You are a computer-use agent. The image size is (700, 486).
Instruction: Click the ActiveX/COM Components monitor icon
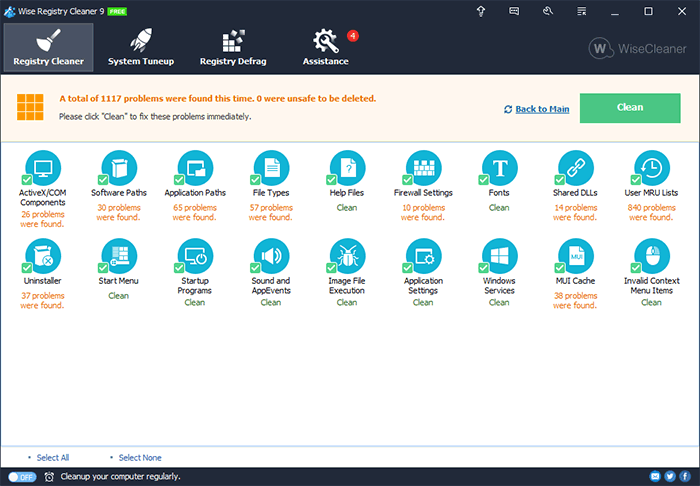tap(43, 168)
